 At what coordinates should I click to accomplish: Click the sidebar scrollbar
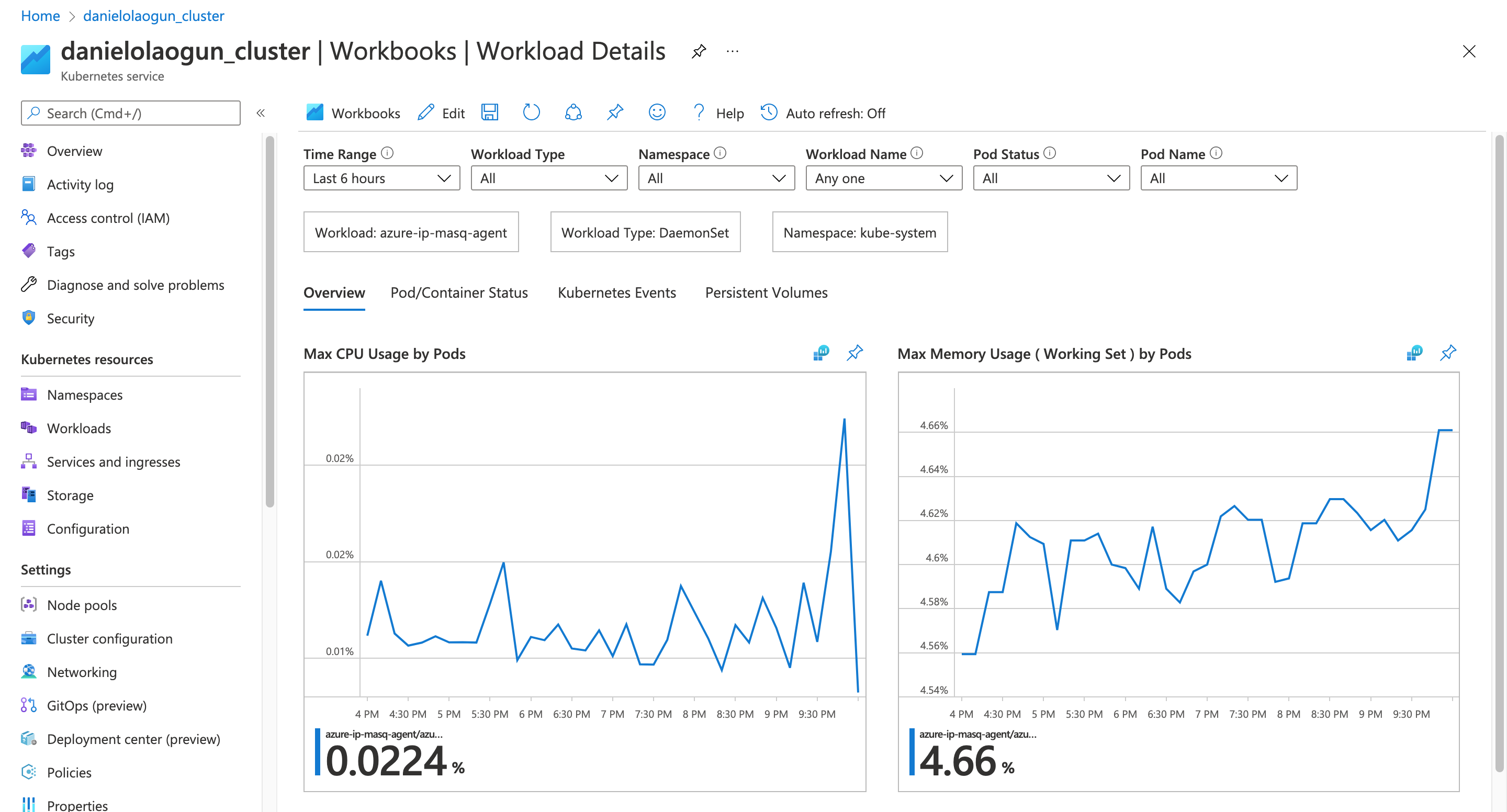click(269, 321)
